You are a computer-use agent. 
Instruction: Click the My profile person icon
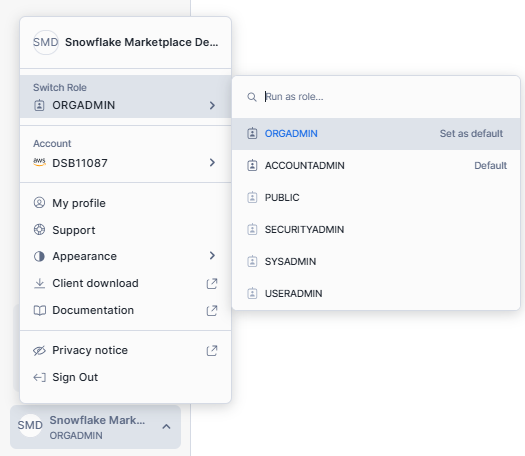pos(39,203)
